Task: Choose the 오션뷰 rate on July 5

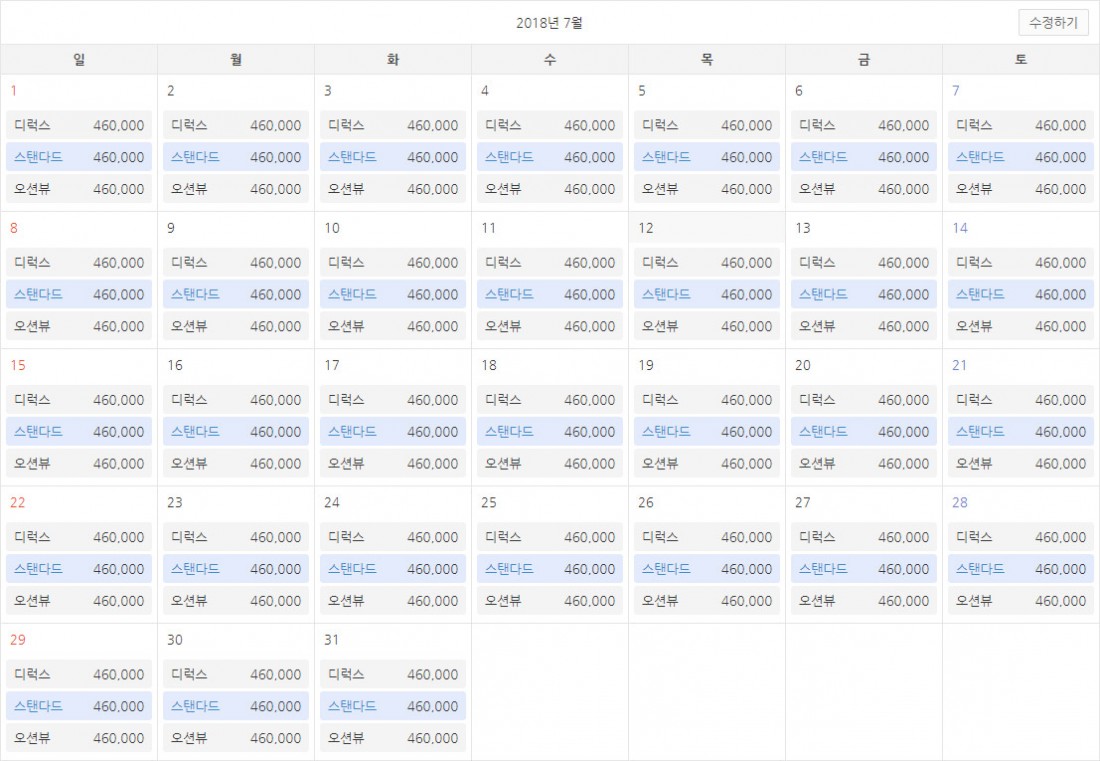Action: point(707,189)
